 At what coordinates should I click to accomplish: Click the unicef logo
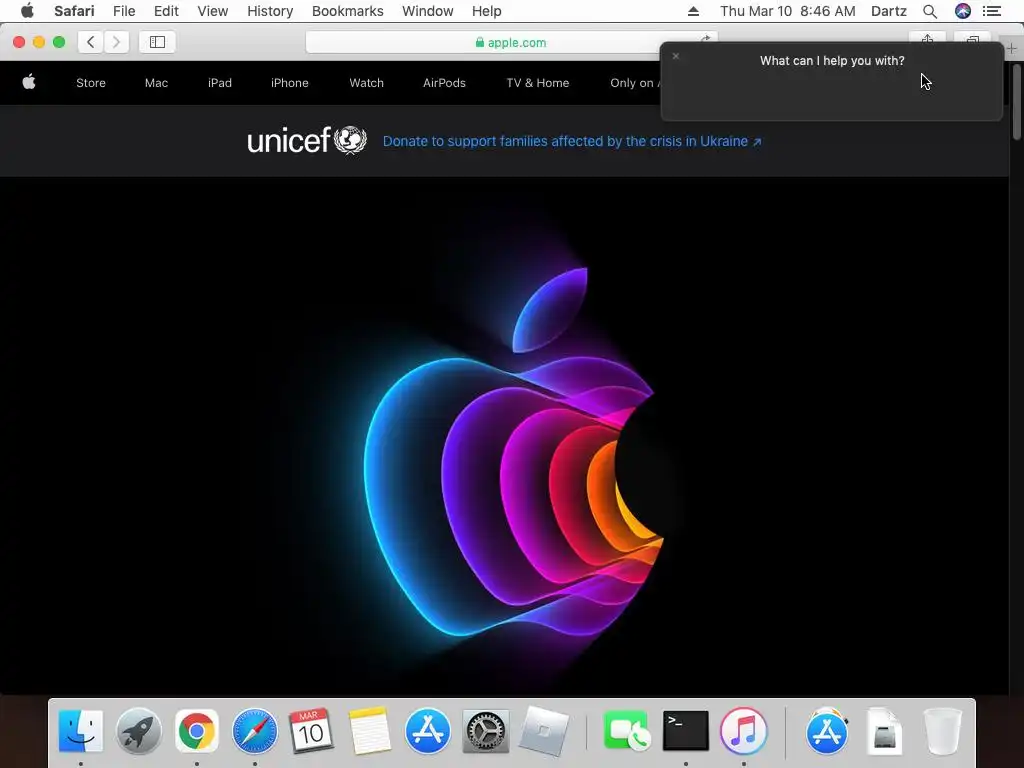307,140
